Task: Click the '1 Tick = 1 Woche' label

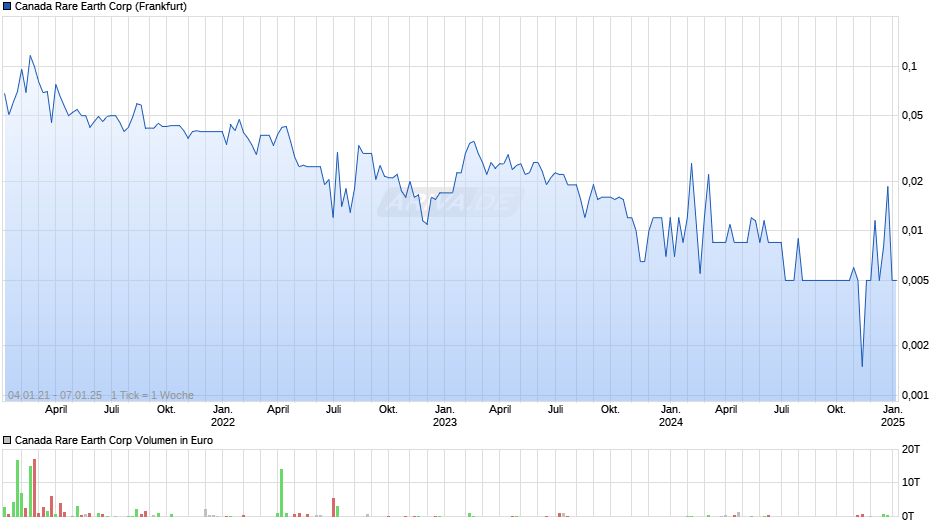Action: coord(152,395)
